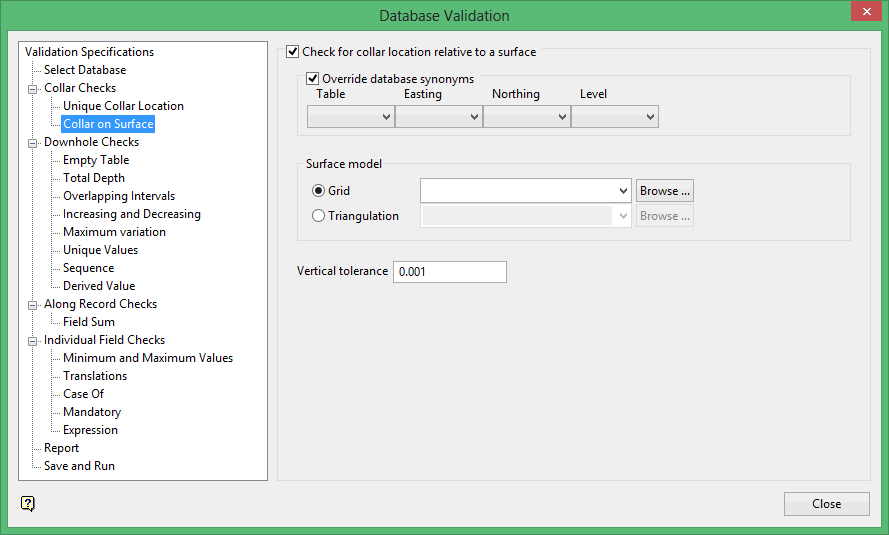Toggle Override database synonyms checkbox
This screenshot has width=889, height=535.
[x=313, y=79]
